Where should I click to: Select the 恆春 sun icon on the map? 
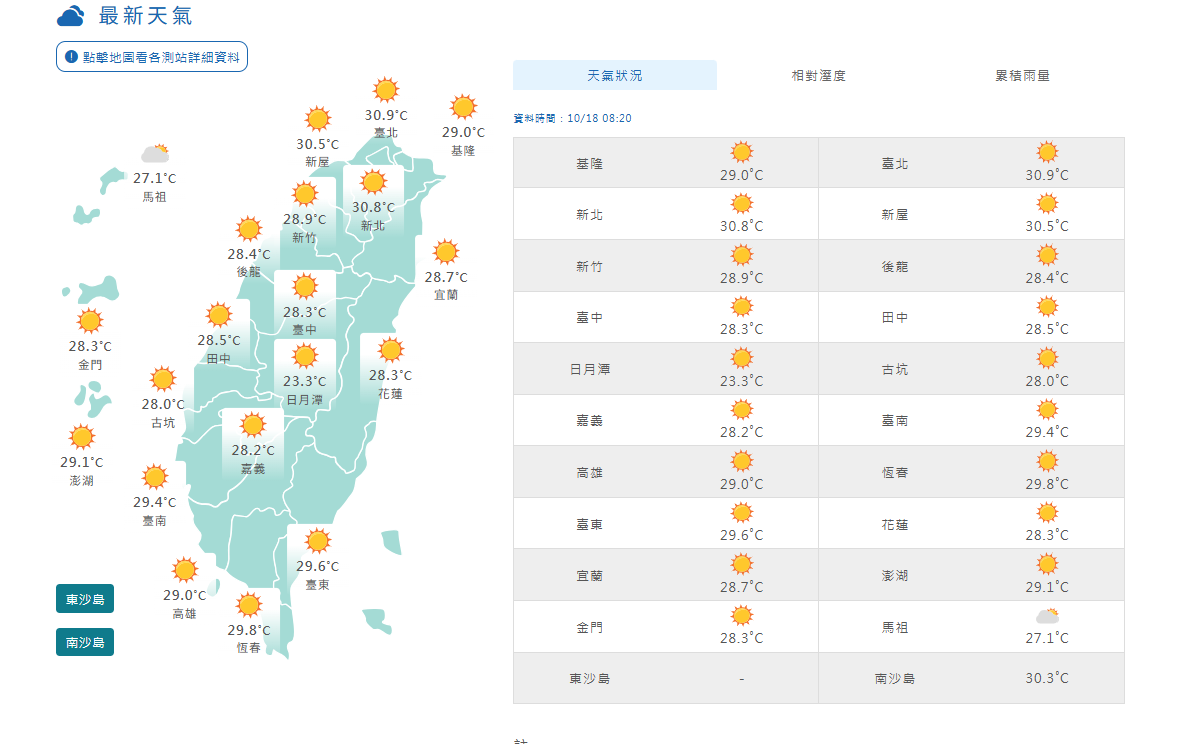[x=249, y=605]
